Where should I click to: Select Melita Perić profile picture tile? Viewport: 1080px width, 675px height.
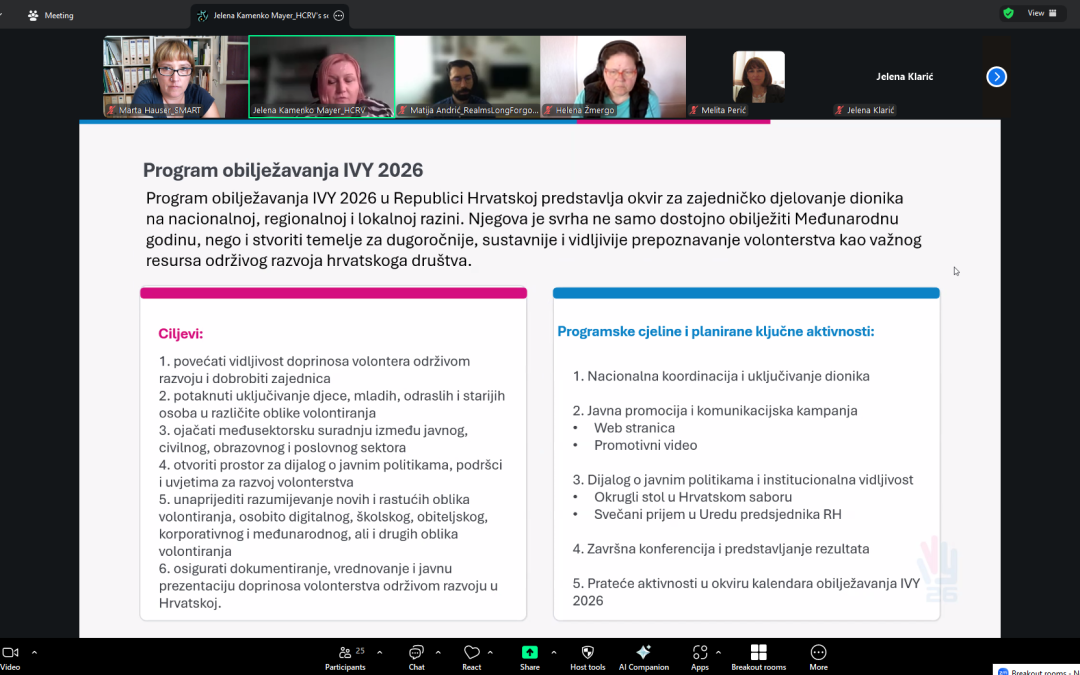point(759,76)
